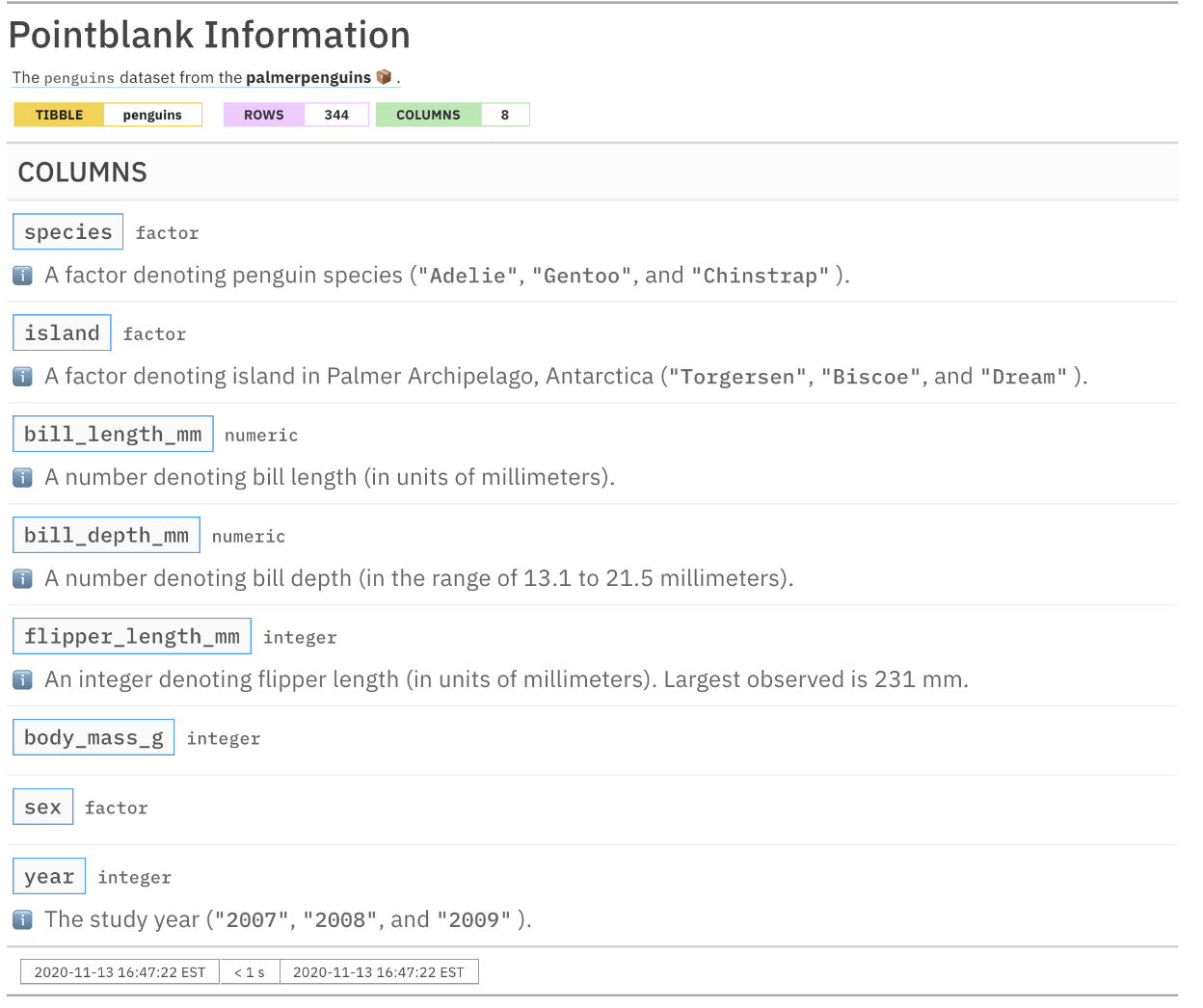Click the '< 1 s' duration cell
Image resolution: width=1203 pixels, height=1008 pixels.
tap(250, 972)
